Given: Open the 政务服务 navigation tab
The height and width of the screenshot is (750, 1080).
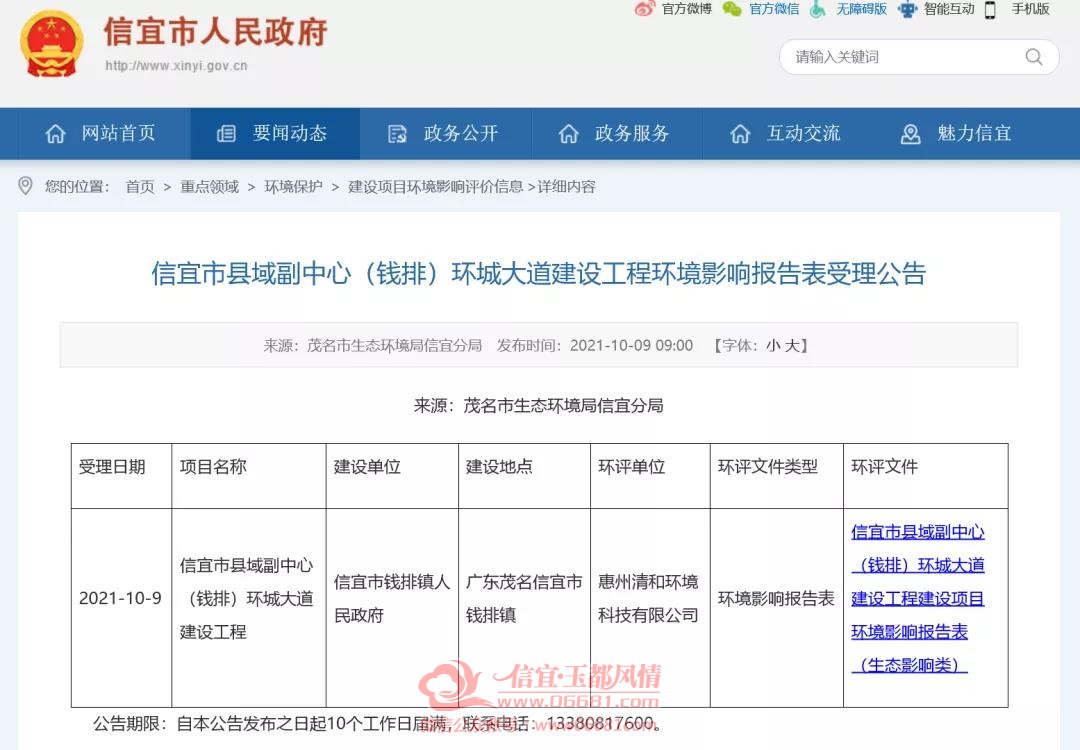Looking at the screenshot, I should (617, 134).
